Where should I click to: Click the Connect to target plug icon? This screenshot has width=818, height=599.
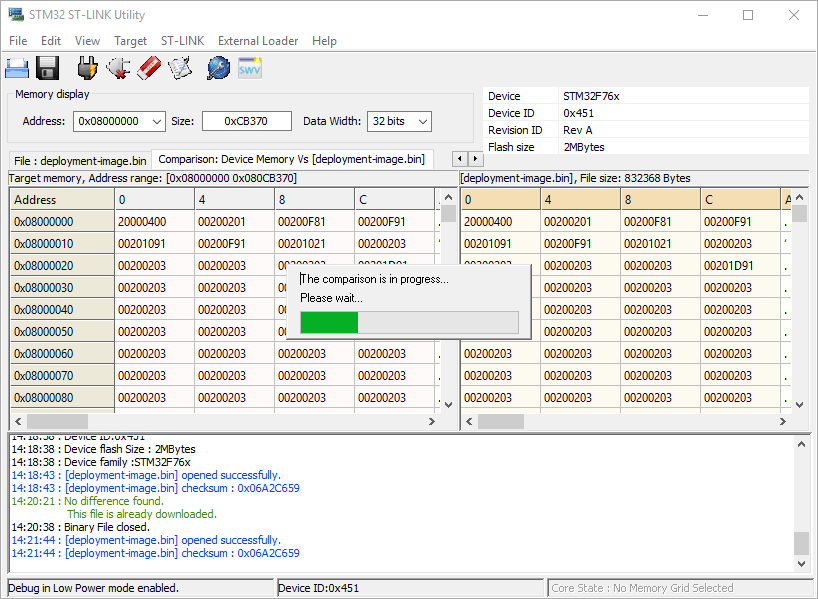[87, 68]
